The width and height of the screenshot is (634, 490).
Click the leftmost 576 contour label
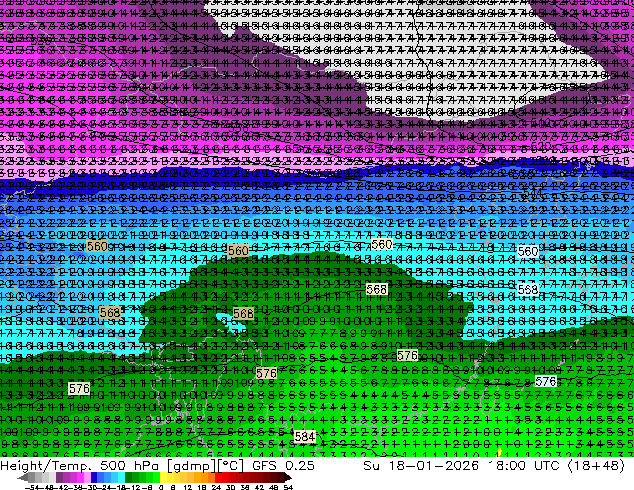[79, 389]
